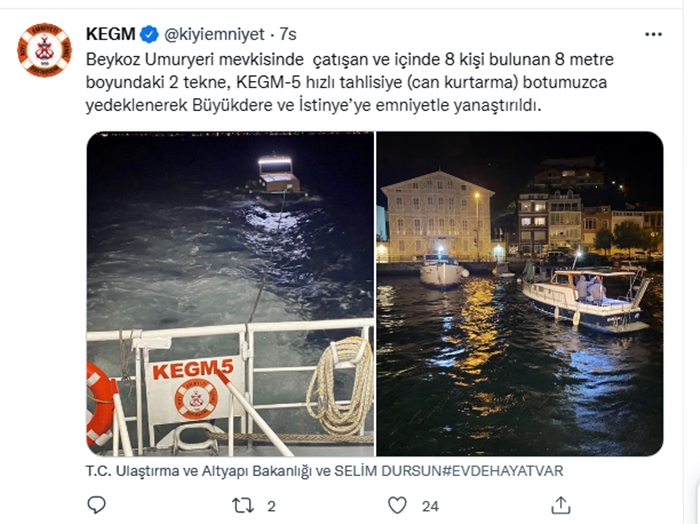Viewport: 700px width, 524px height.
Task: Open the KEGM display name link
Action: [x=111, y=34]
